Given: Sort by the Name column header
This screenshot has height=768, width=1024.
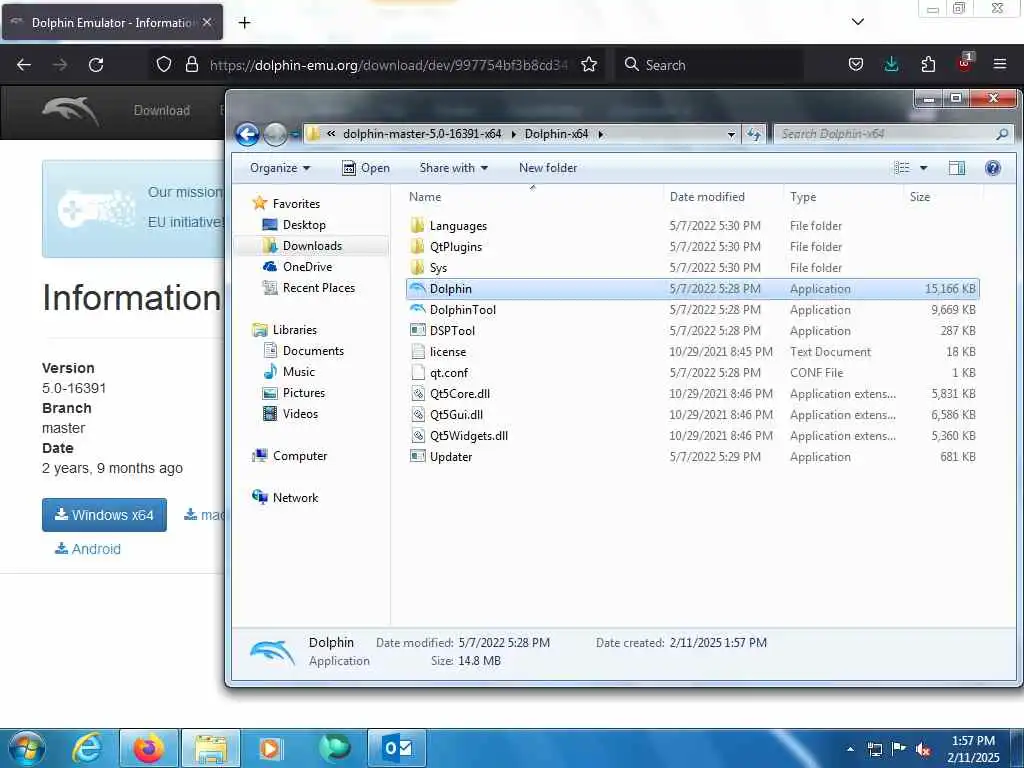Looking at the screenshot, I should pos(424,197).
